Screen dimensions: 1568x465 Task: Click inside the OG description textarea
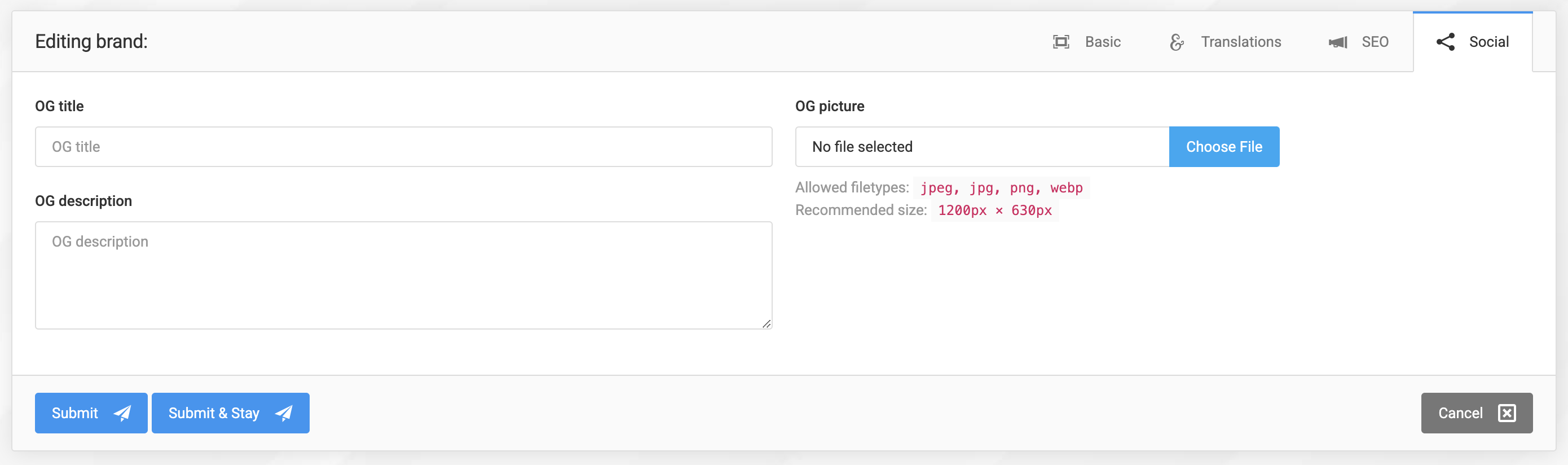pyautogui.click(x=403, y=275)
